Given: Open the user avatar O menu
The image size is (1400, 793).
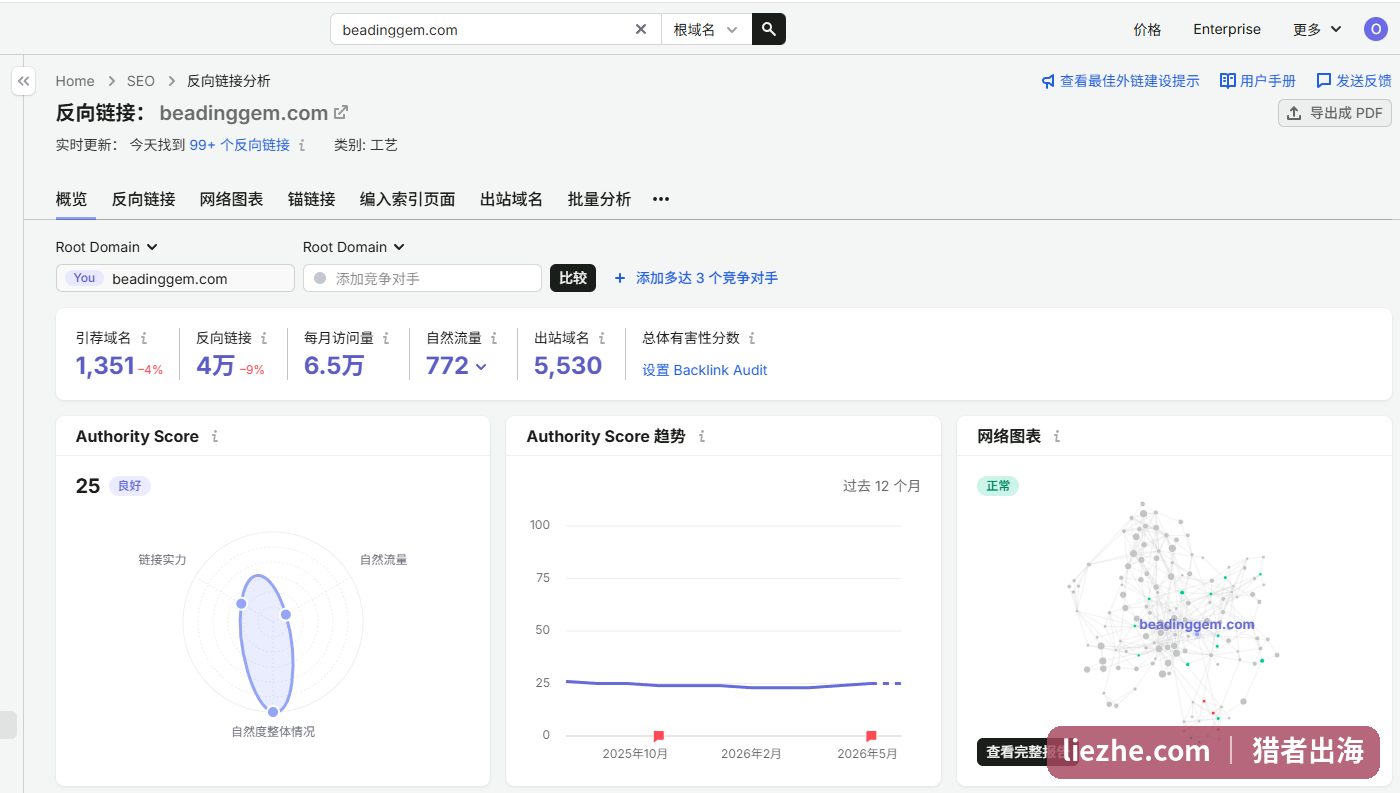Looking at the screenshot, I should point(1376,29).
